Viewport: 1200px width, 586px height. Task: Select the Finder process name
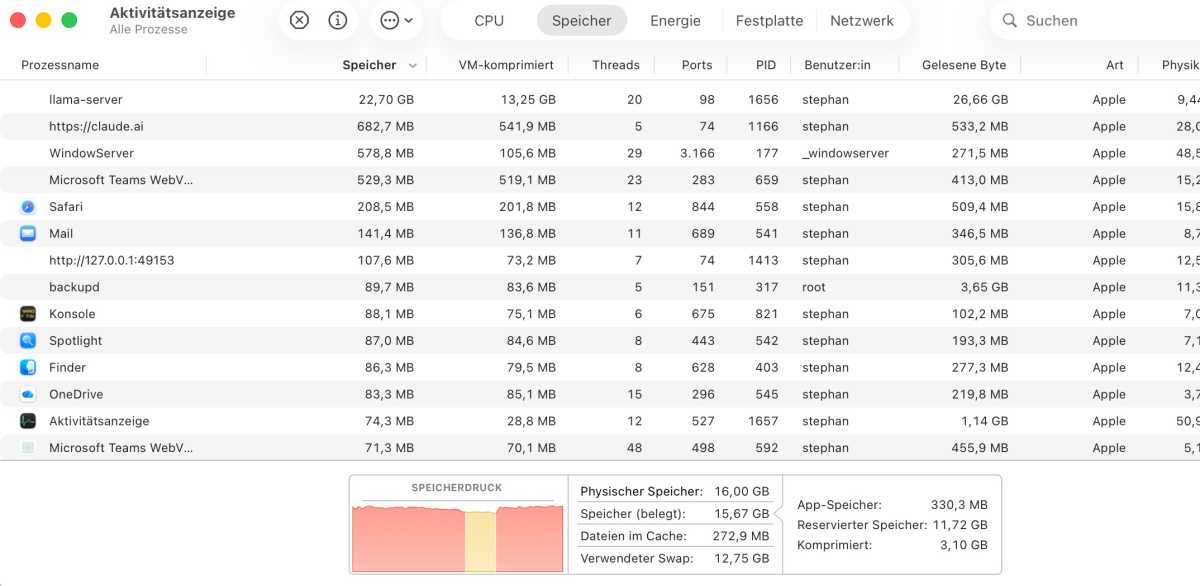click(68, 367)
